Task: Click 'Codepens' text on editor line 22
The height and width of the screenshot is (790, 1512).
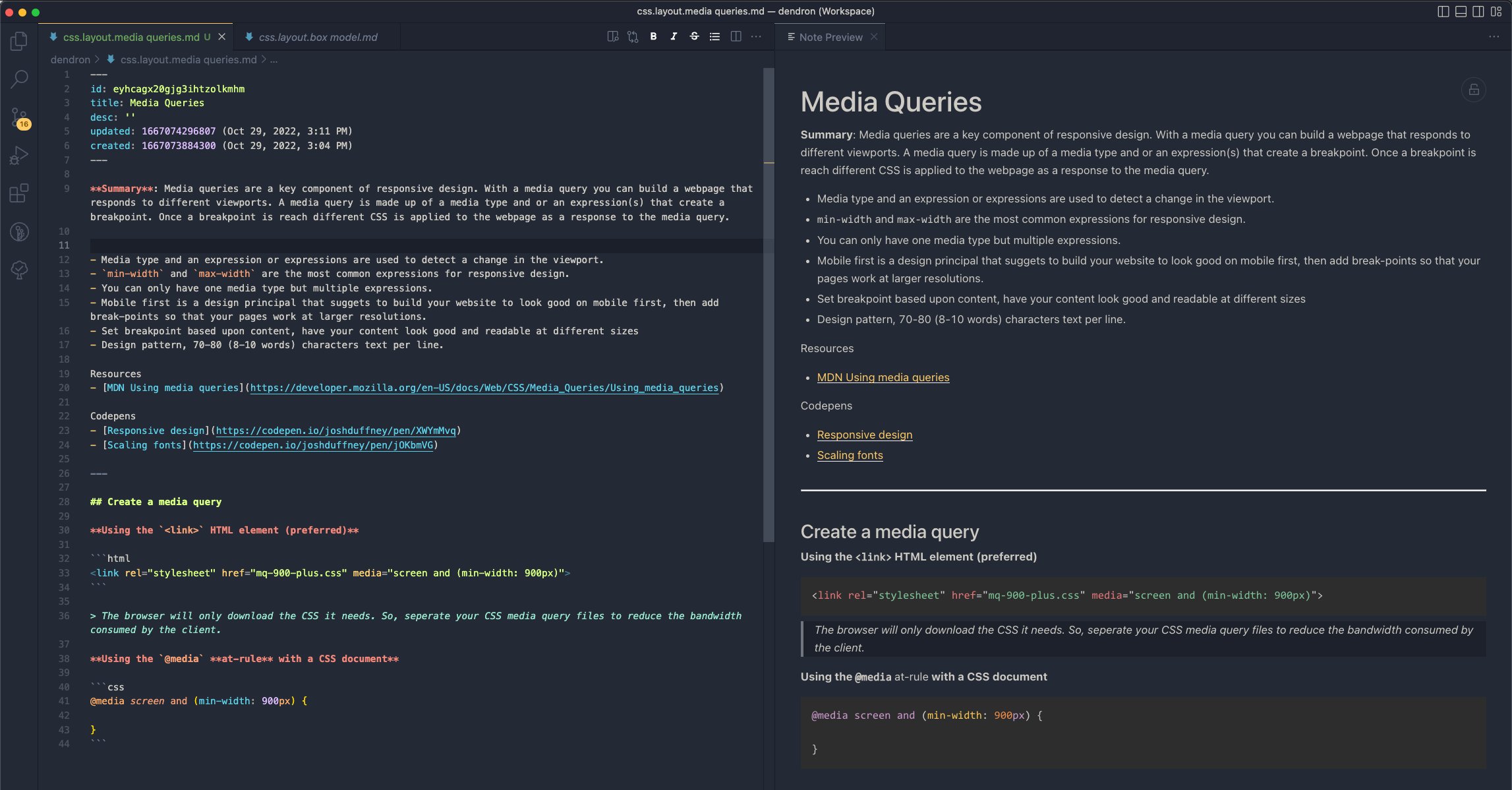Action: point(113,416)
